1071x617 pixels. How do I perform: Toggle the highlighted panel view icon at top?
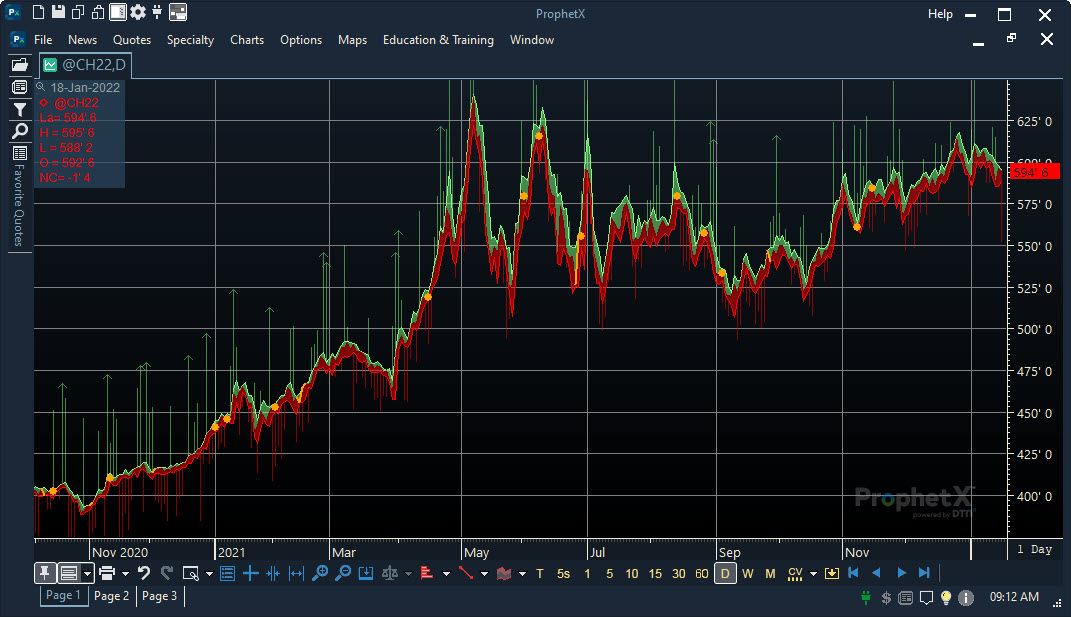(x=118, y=12)
